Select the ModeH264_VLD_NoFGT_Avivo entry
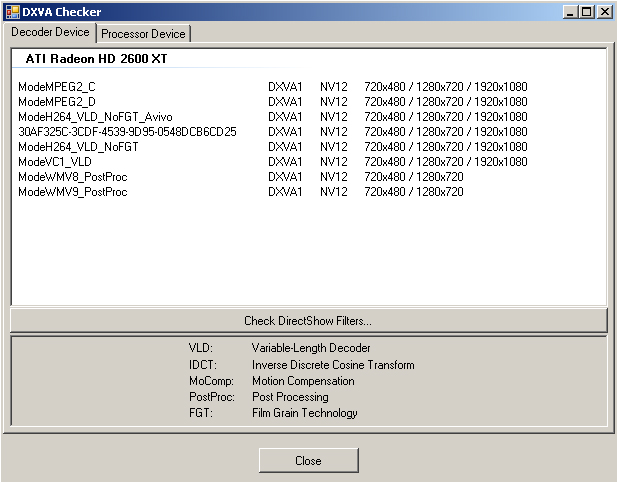Viewport: 617px width, 482px height. pyautogui.click(x=95, y=117)
